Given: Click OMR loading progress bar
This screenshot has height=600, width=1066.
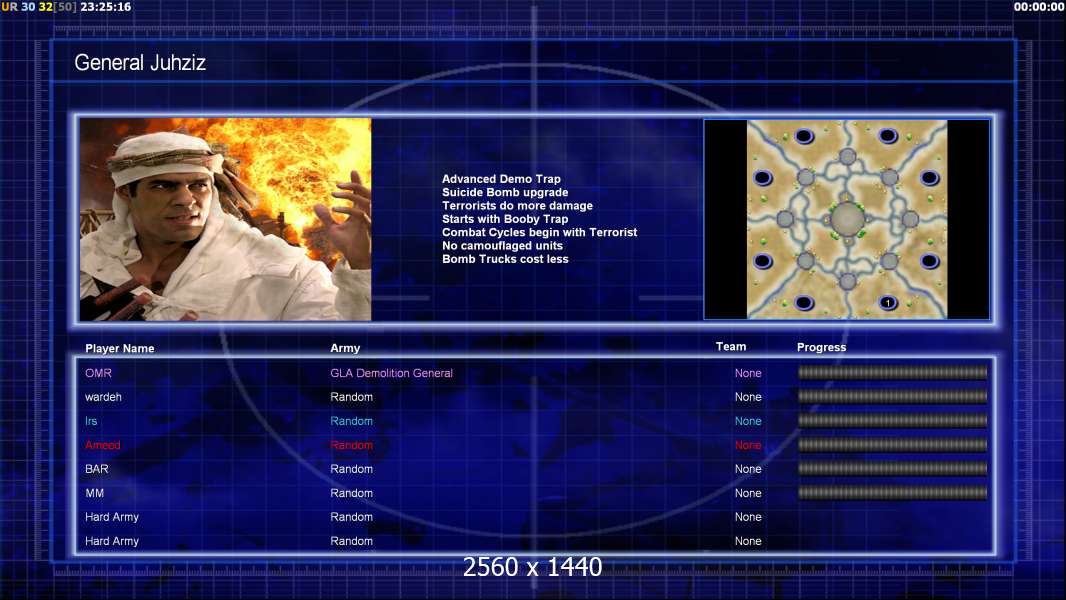Looking at the screenshot, I should [x=892, y=372].
